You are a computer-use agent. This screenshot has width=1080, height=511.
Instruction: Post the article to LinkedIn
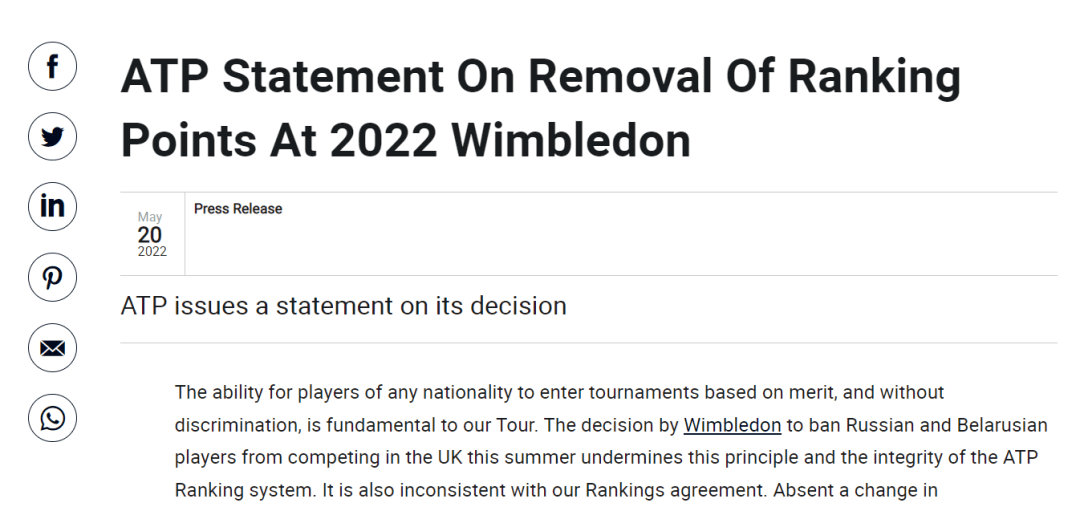[x=52, y=207]
